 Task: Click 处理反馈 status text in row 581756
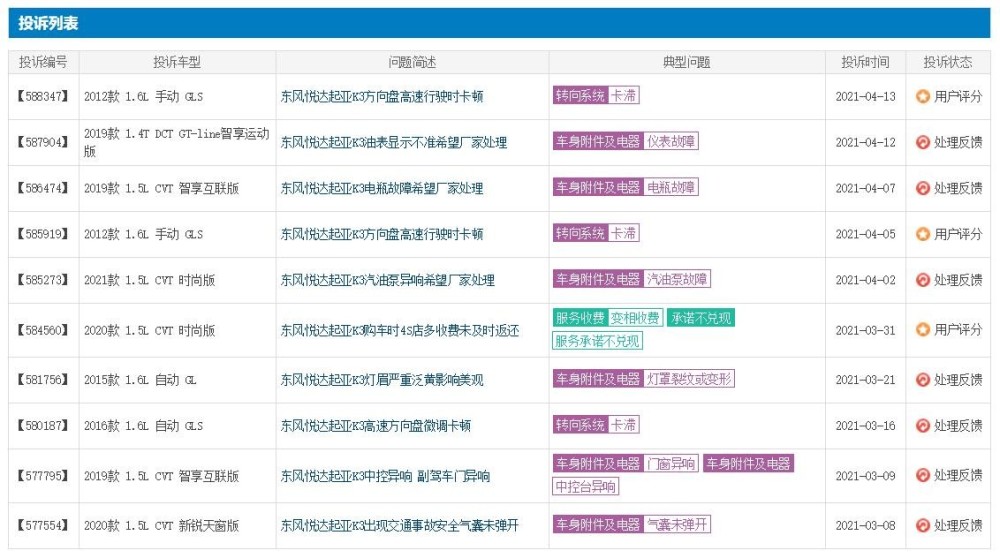958,380
